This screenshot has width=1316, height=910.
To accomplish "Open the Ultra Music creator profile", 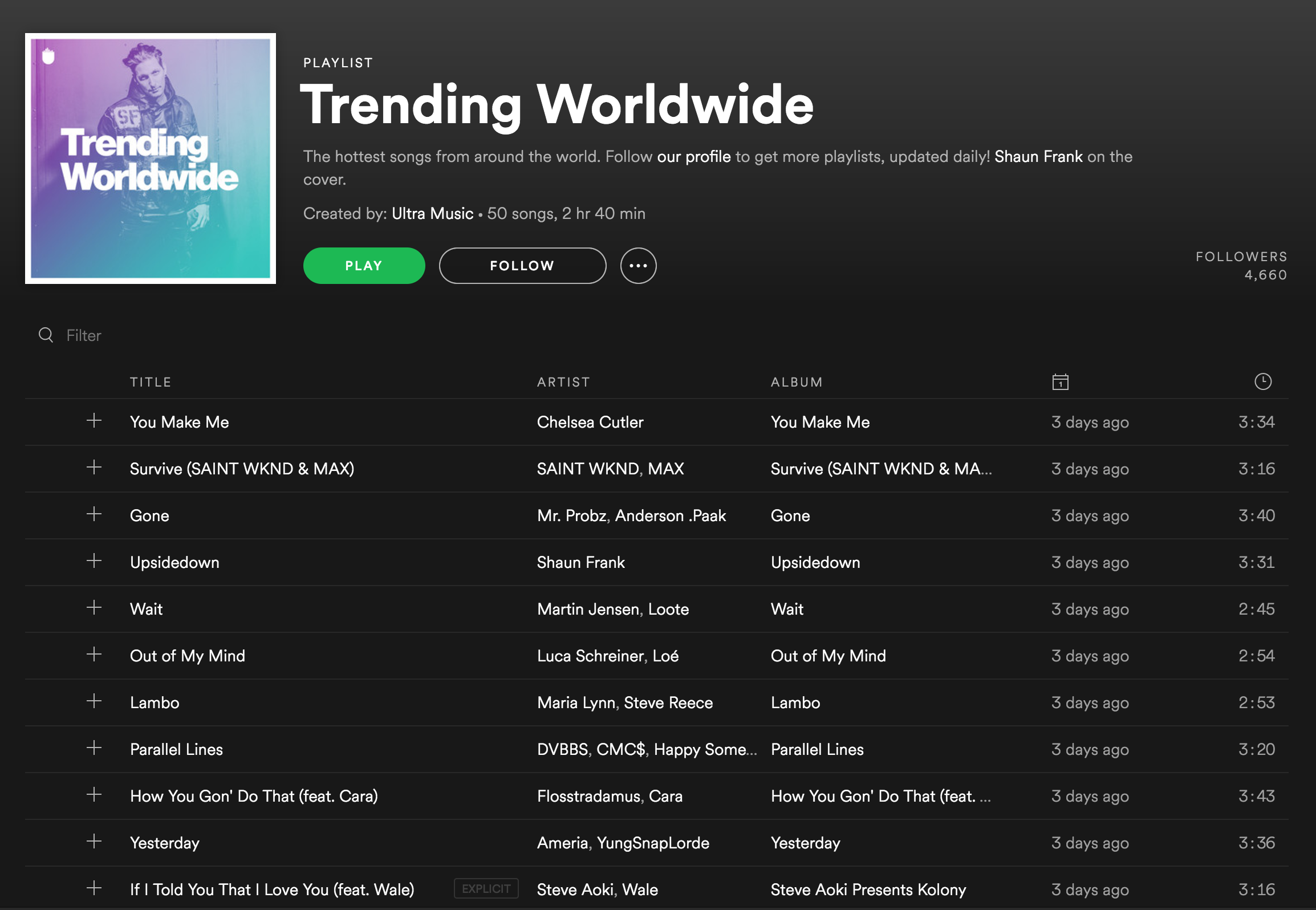I will click(432, 214).
